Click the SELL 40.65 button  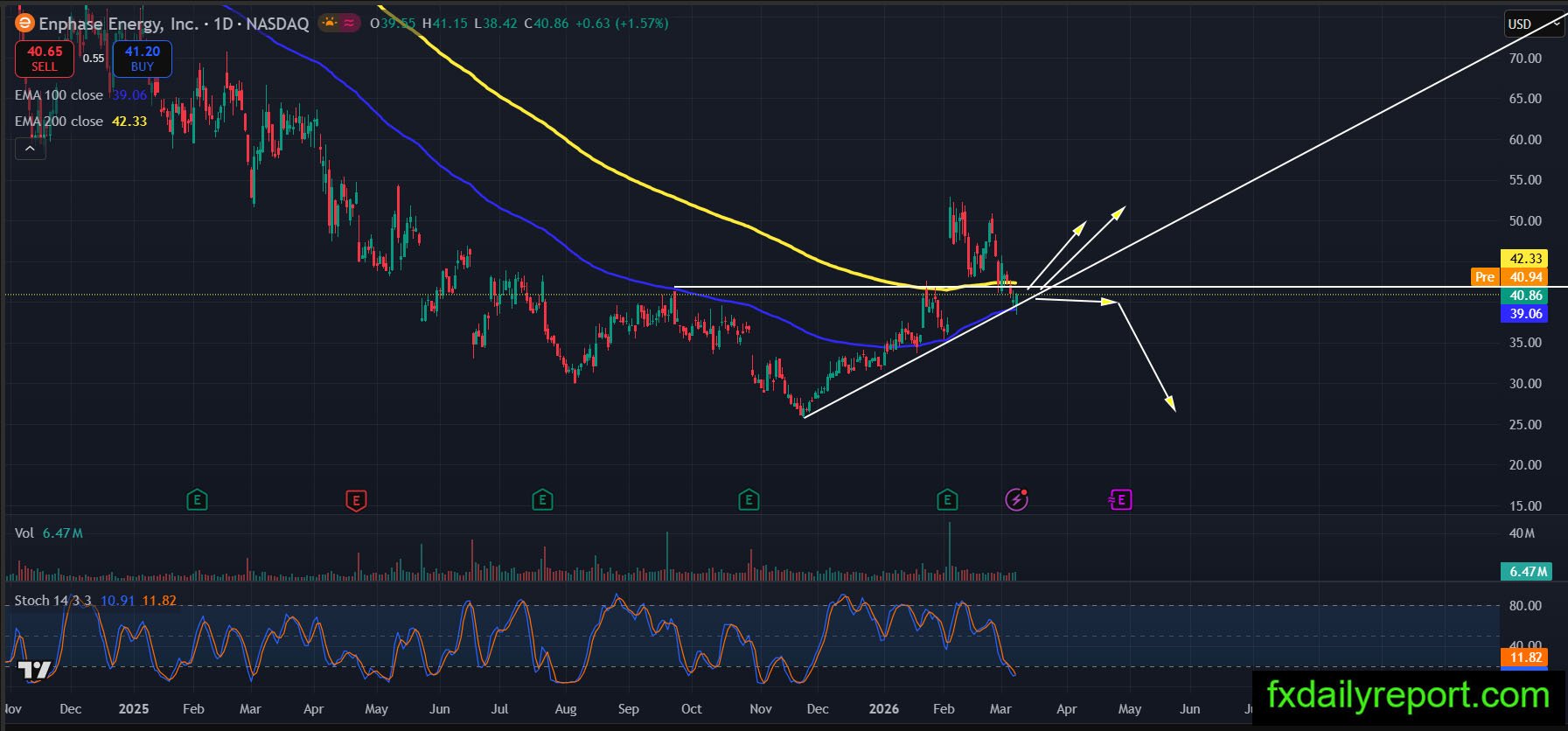click(x=45, y=59)
